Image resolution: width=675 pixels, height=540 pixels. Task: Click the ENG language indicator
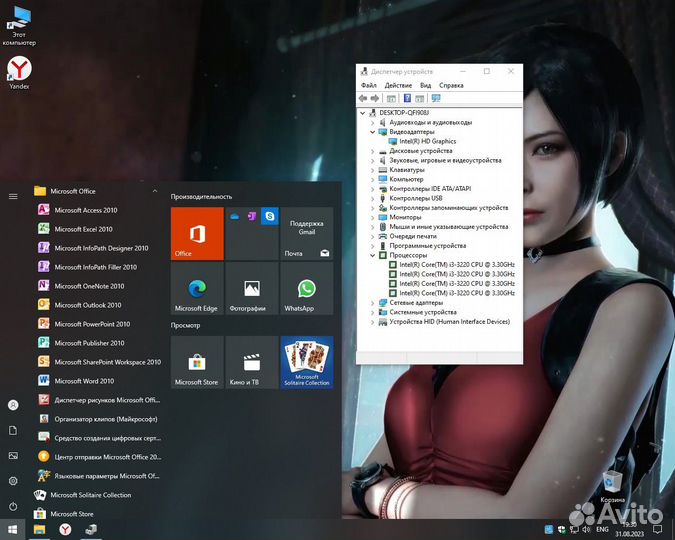[x=602, y=529]
